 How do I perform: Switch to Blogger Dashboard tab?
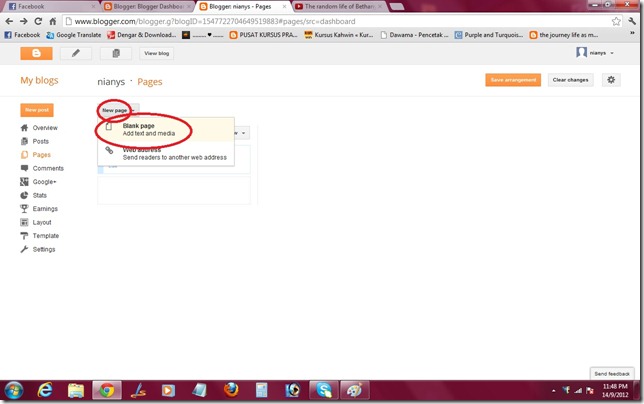tap(147, 7)
